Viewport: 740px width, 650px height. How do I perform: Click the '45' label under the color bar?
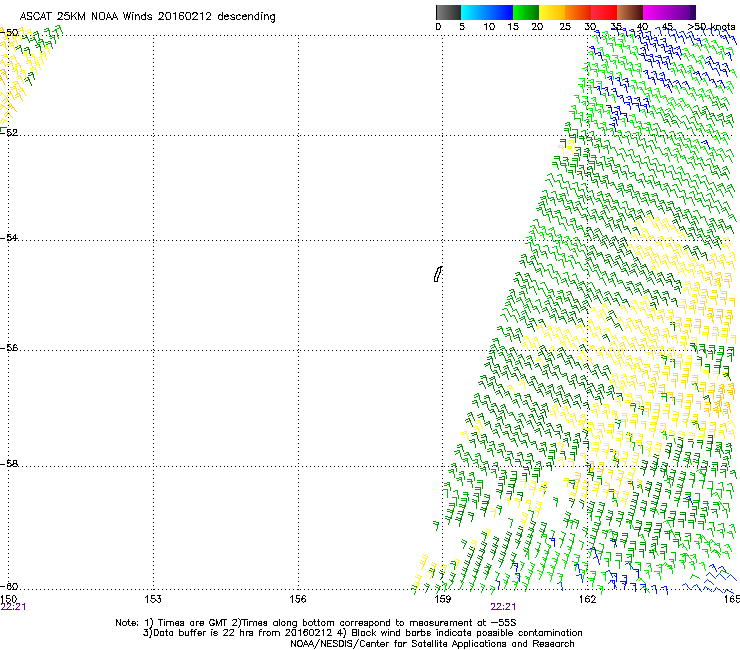point(667,27)
